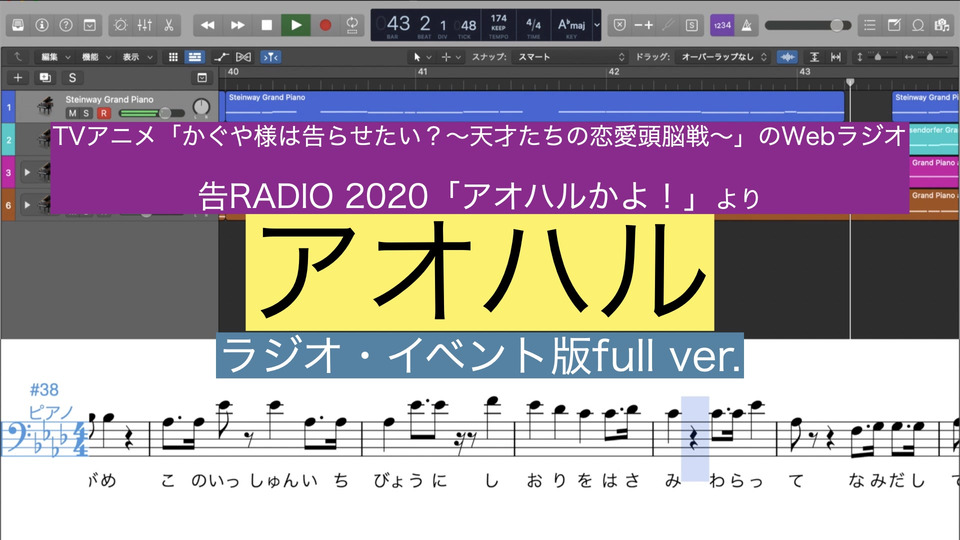Viewport: 960px width, 540px height.
Task: Select the Steinway Grand Piano track icon
Action: pyautogui.click(x=44, y=107)
